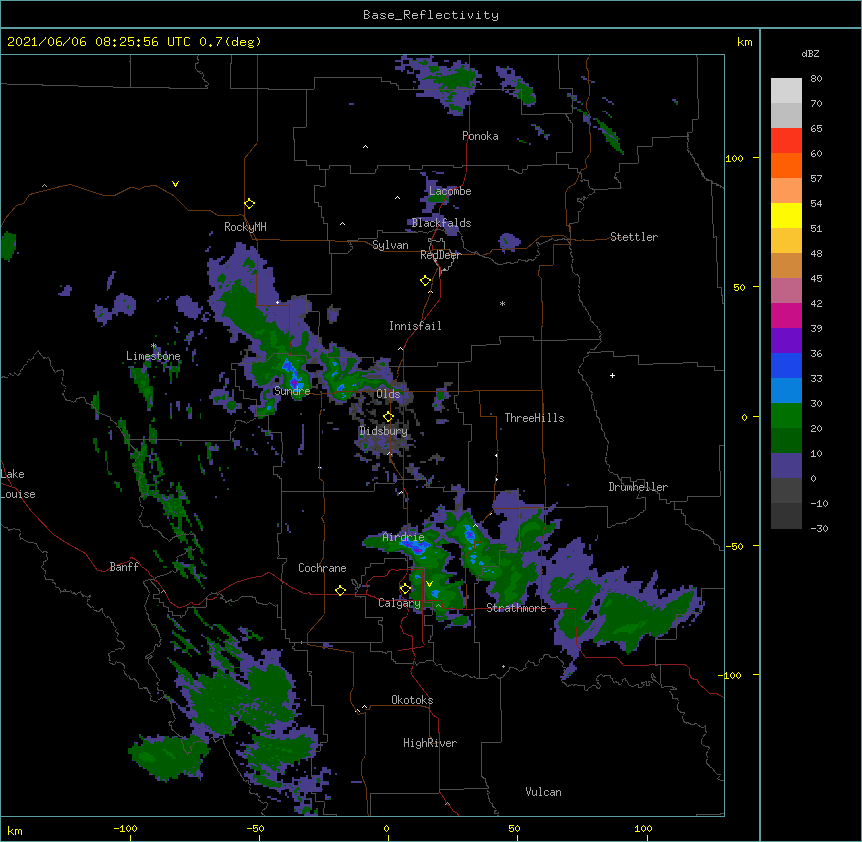The width and height of the screenshot is (862, 842).
Task: Click the white plus marker north of Drumheller
Action: pyautogui.click(x=612, y=375)
